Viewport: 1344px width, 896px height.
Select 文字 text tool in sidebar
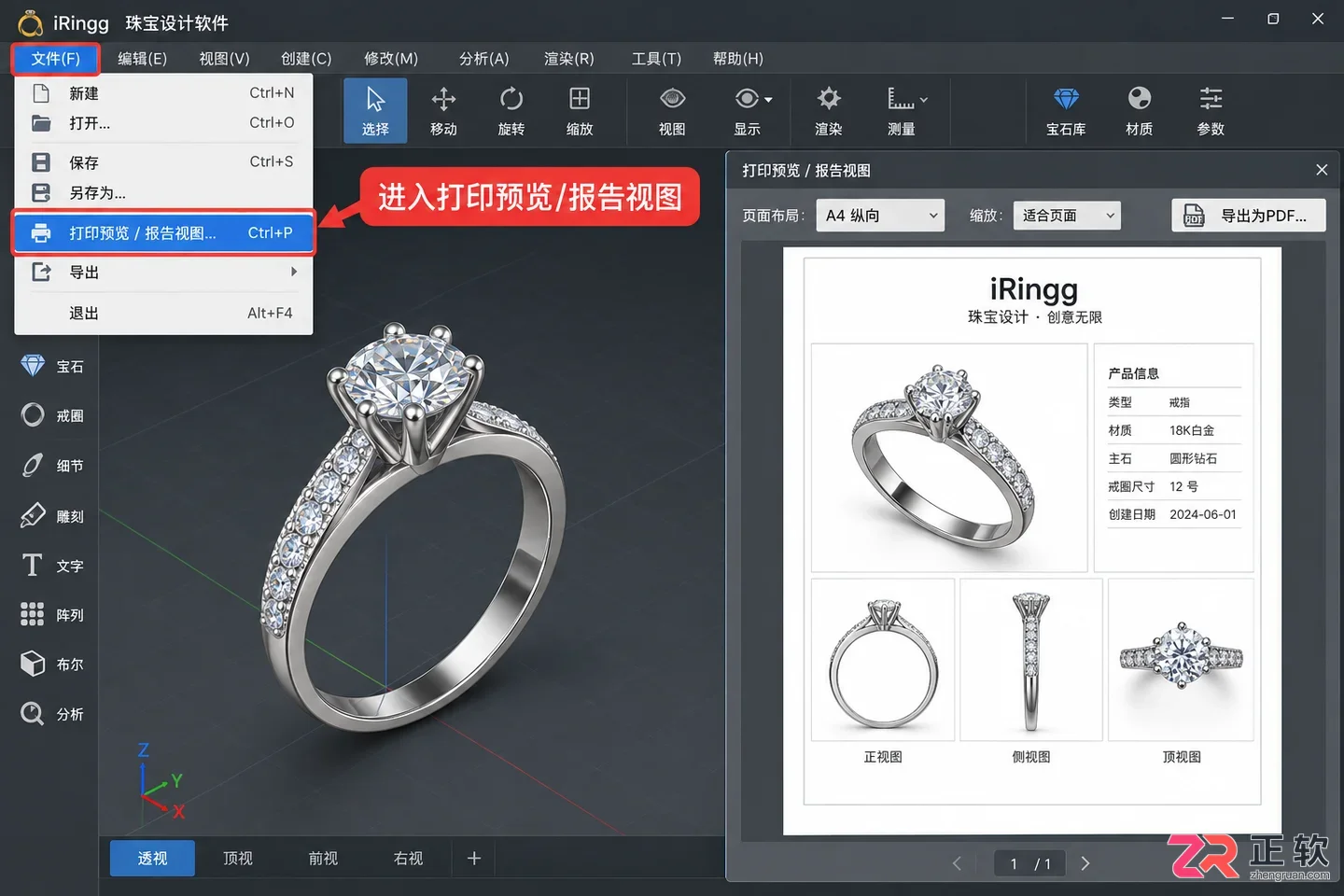pos(51,566)
